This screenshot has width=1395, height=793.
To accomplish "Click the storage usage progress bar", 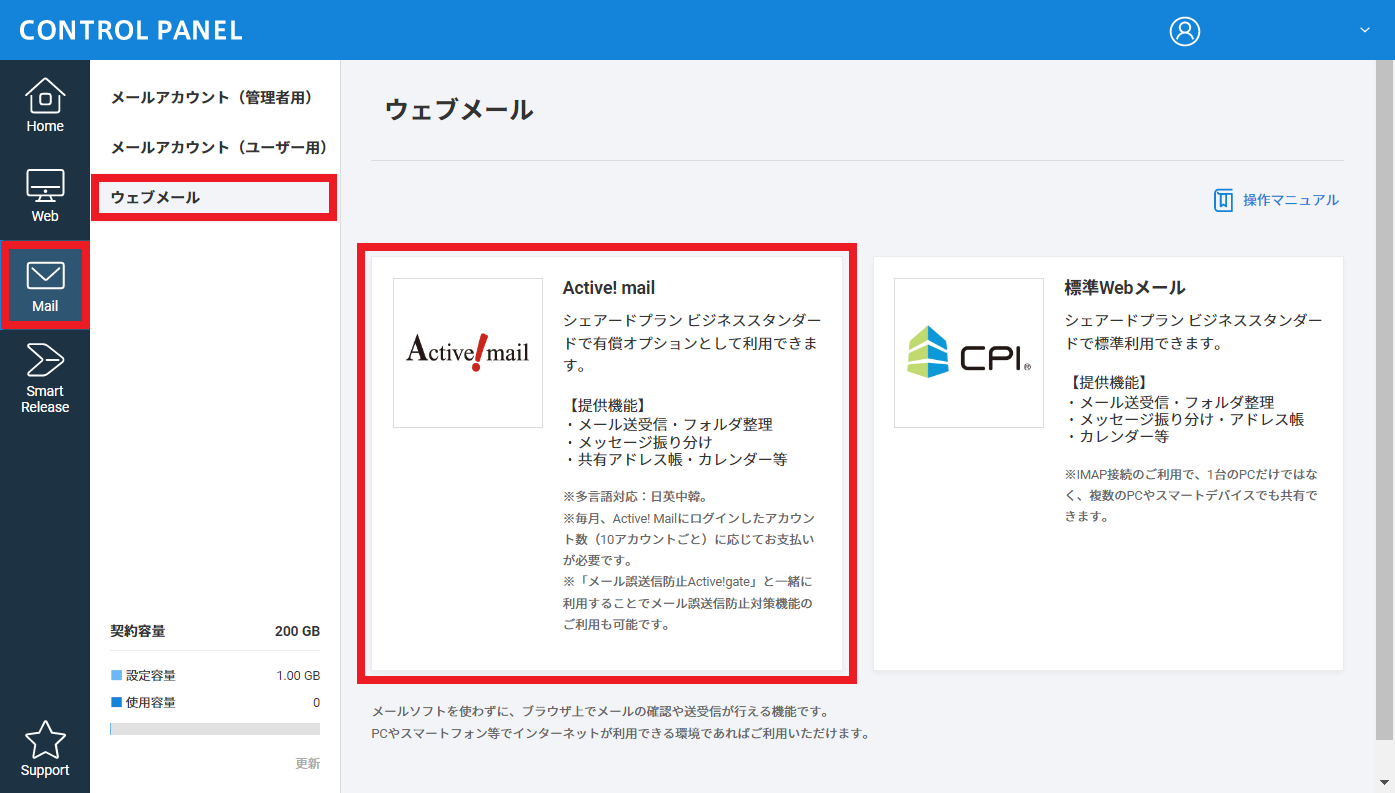I will click(x=215, y=729).
